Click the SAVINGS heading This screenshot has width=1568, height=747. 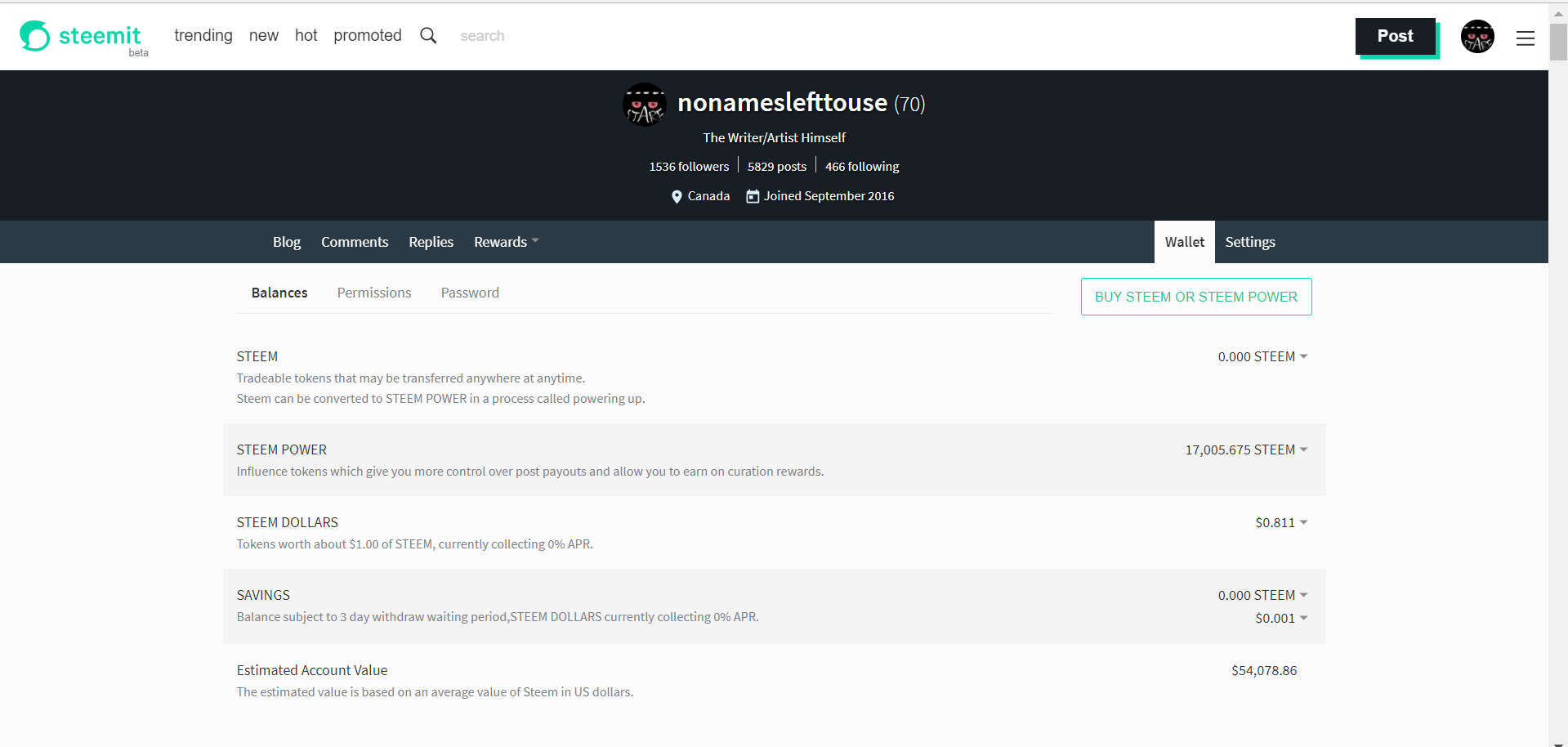pos(263,595)
